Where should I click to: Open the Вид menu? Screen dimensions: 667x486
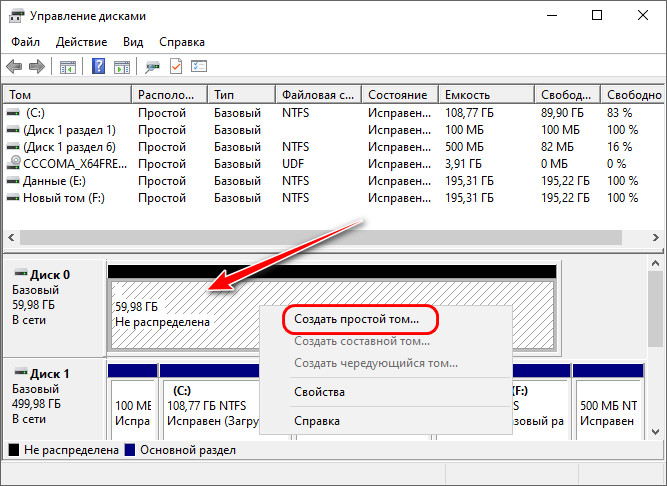tap(133, 42)
